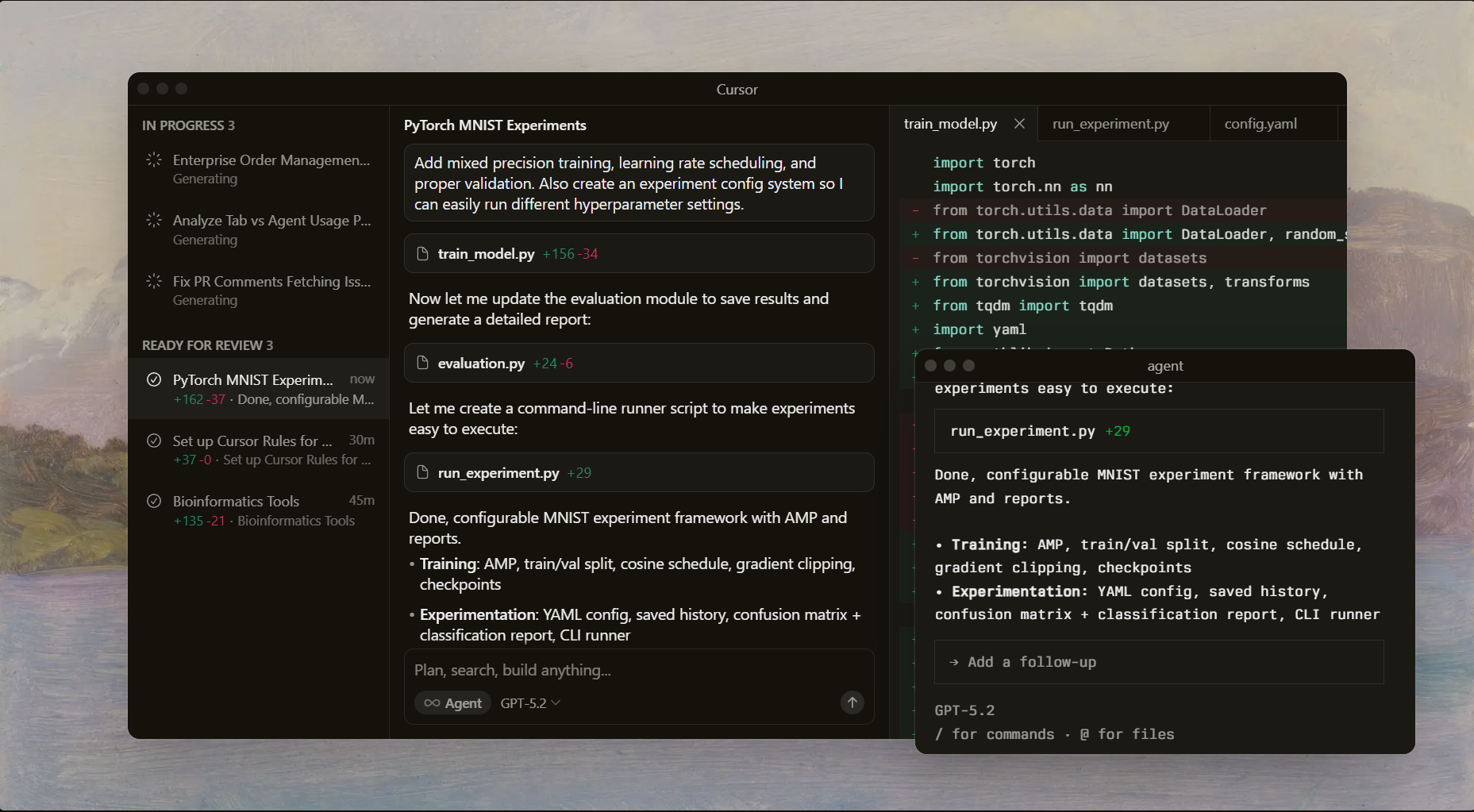Click the checkmark toggle on Set up Cursor Rules

pos(154,441)
